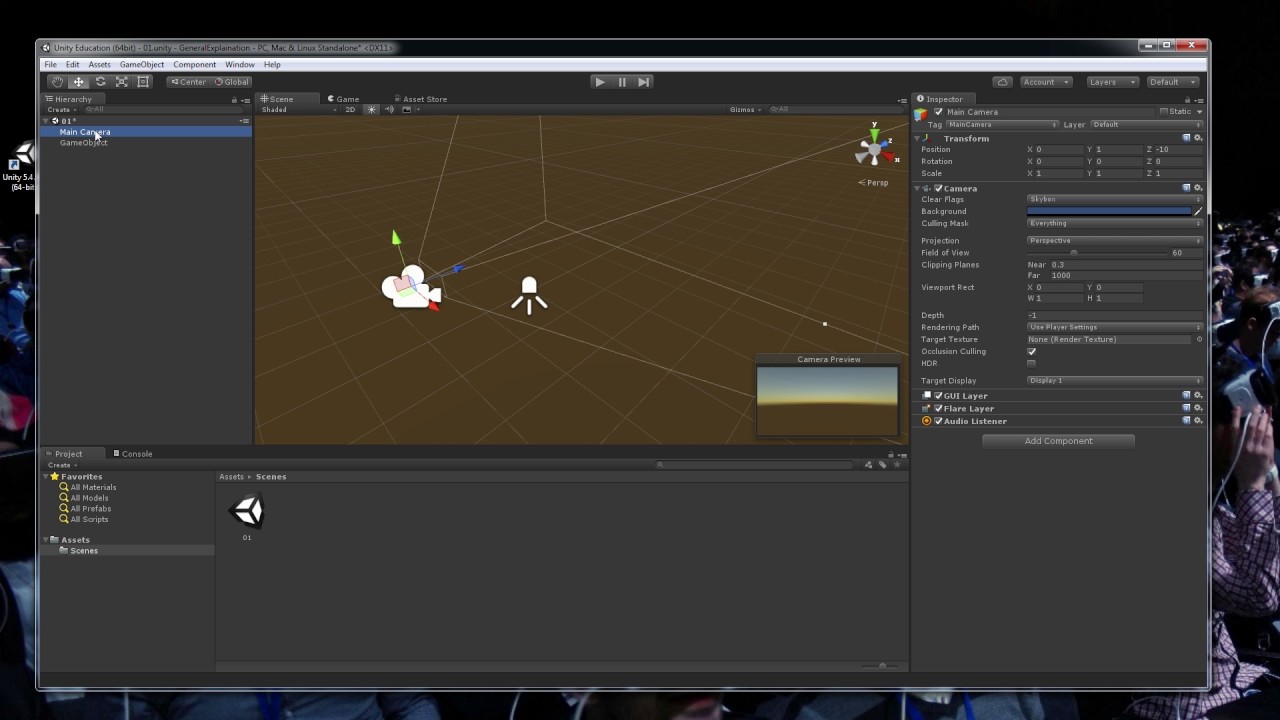
Task: Toggle GUI Layer enabled checkbox
Action: [938, 395]
